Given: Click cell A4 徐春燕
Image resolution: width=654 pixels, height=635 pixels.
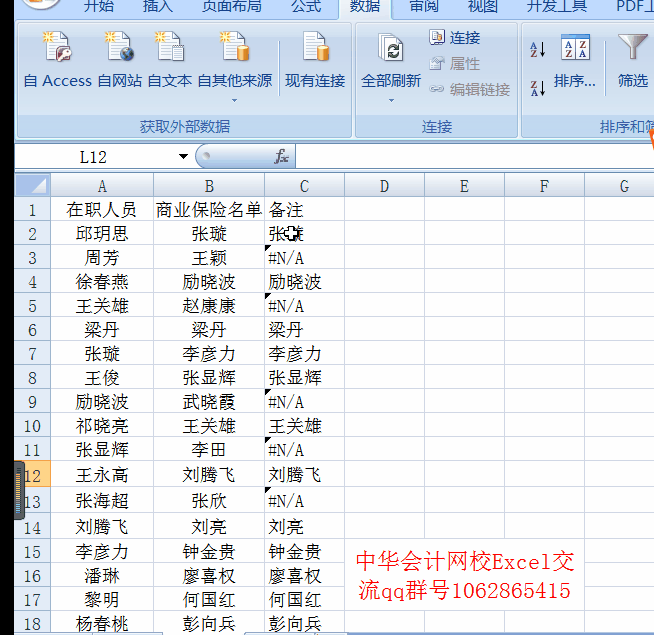Looking at the screenshot, I should 102,281.
